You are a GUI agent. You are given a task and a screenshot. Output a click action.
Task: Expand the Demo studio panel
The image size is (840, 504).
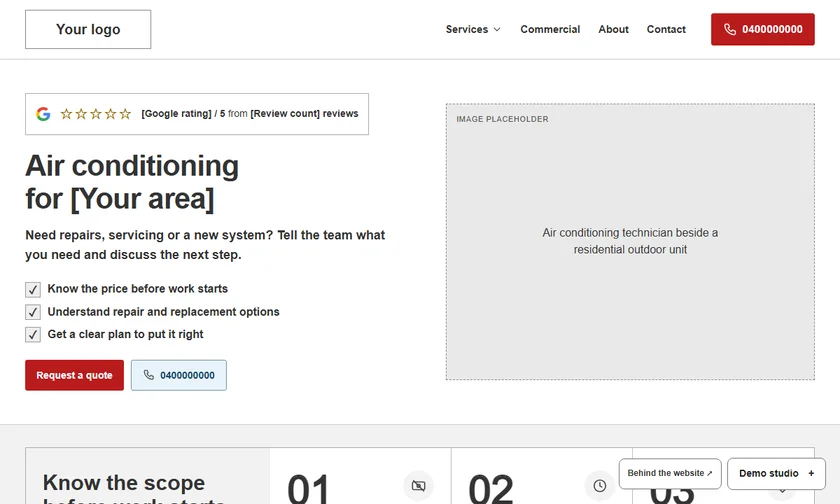(x=776, y=473)
